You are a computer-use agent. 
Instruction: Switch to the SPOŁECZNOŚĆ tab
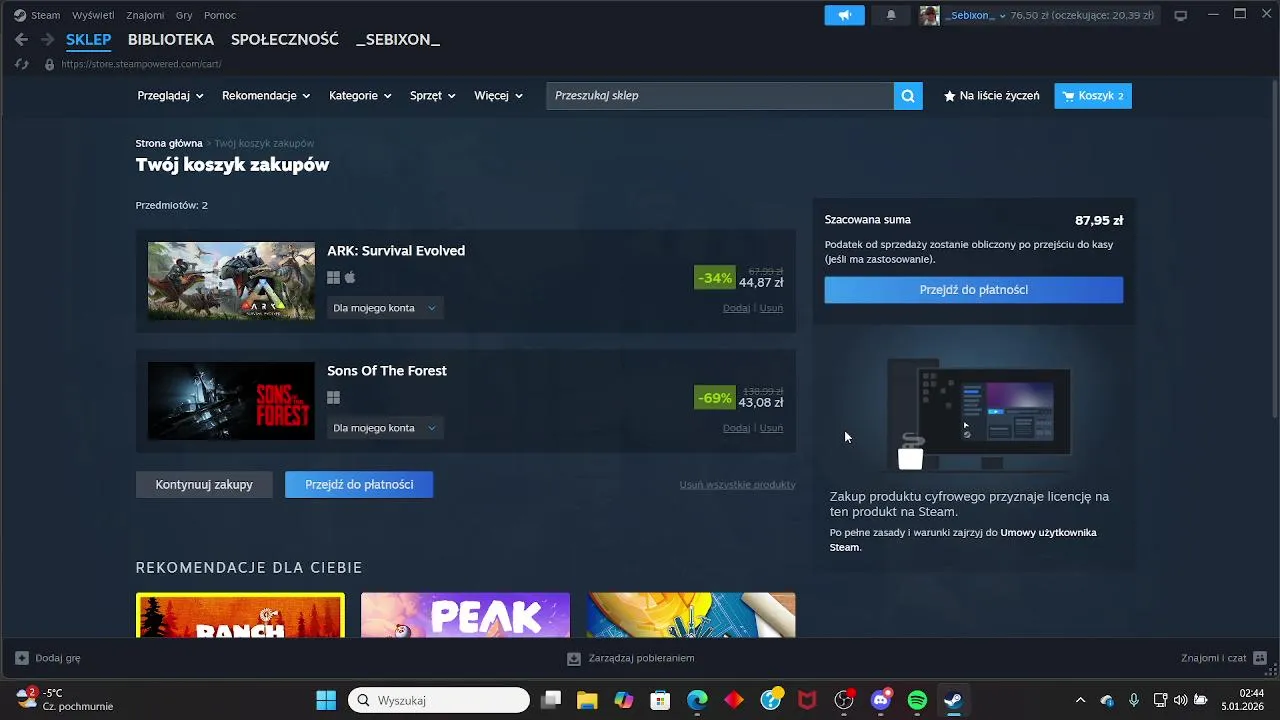pyautogui.click(x=285, y=40)
